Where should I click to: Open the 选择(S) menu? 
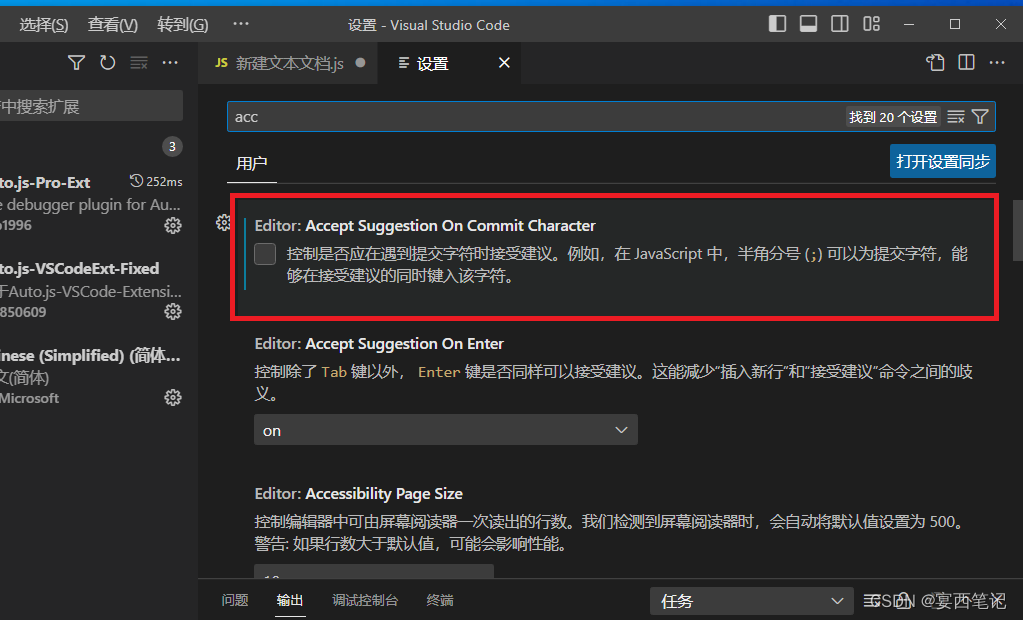point(44,25)
